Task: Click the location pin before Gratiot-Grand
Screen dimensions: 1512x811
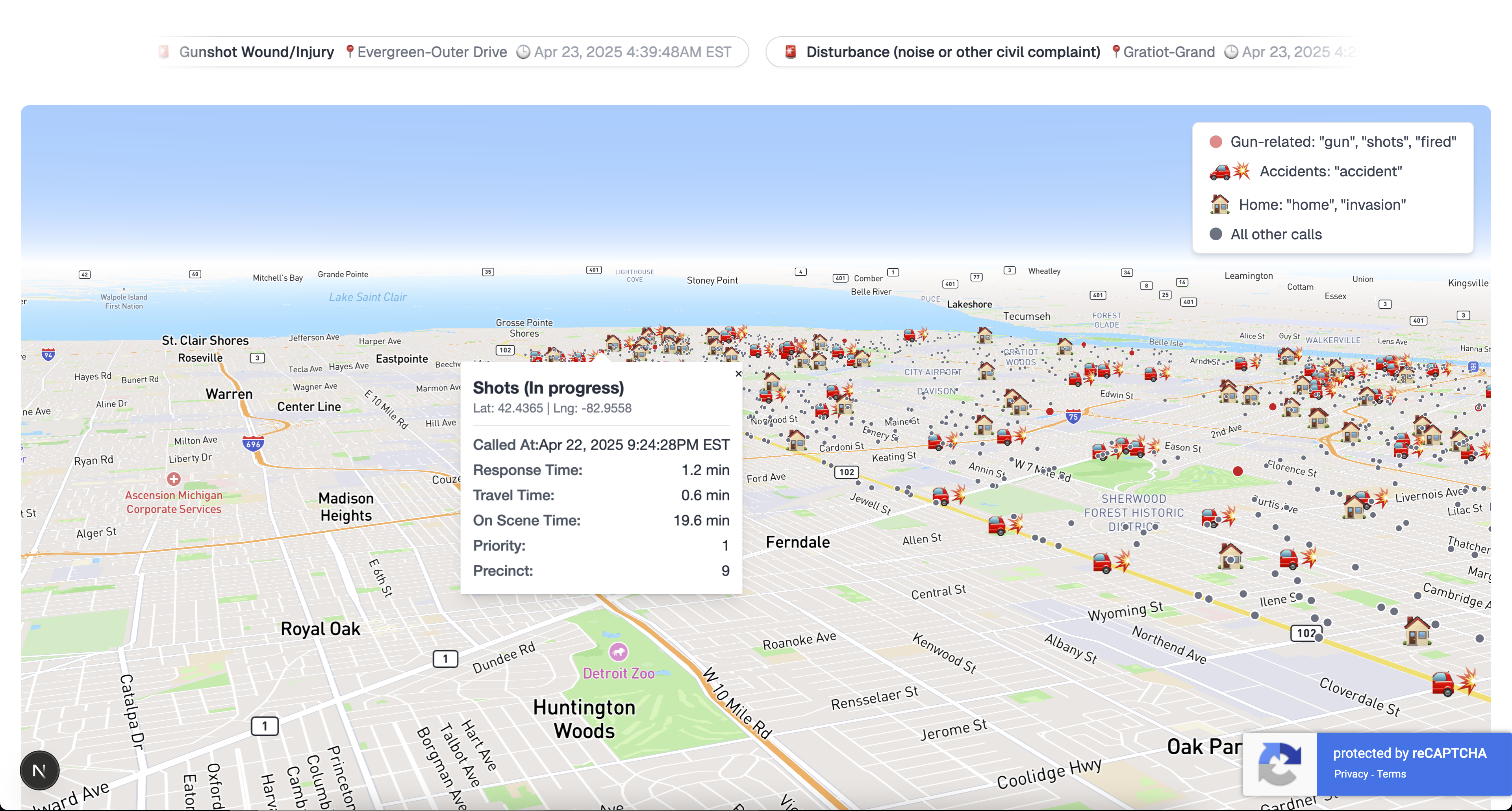Action: tap(1116, 52)
